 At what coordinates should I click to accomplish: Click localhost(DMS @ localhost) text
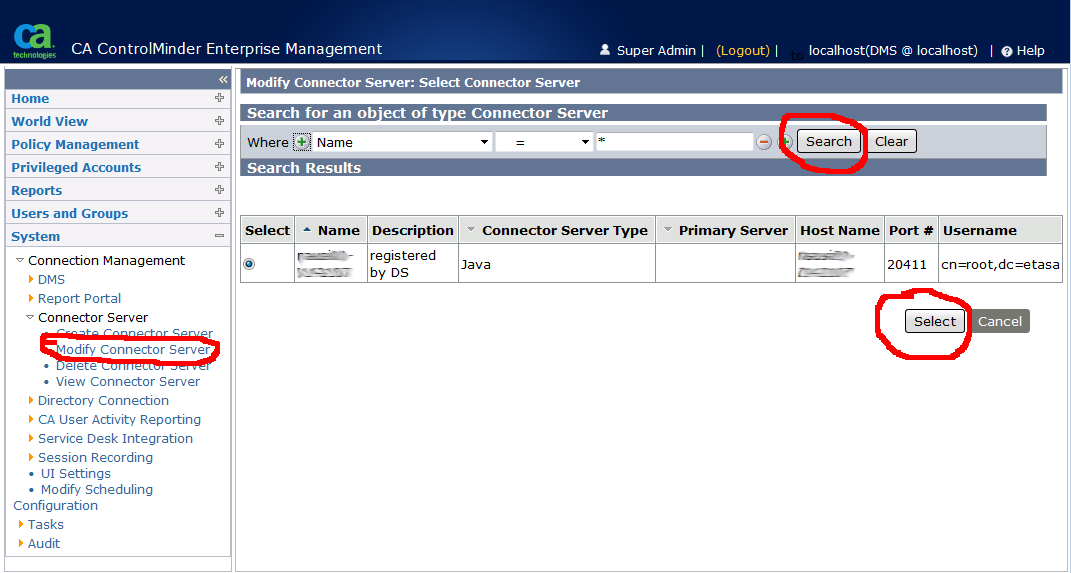pyautogui.click(x=893, y=51)
